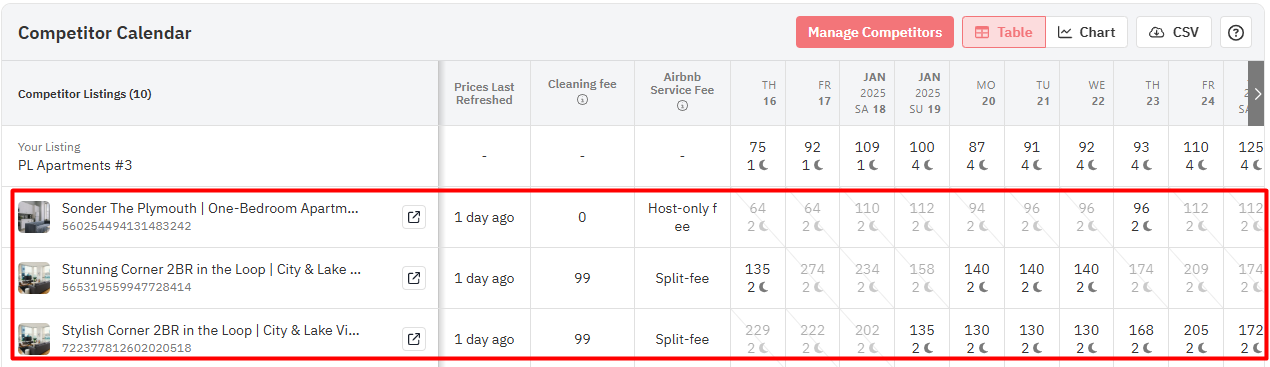
Task: Switch to Chart view
Action: [1087, 32]
